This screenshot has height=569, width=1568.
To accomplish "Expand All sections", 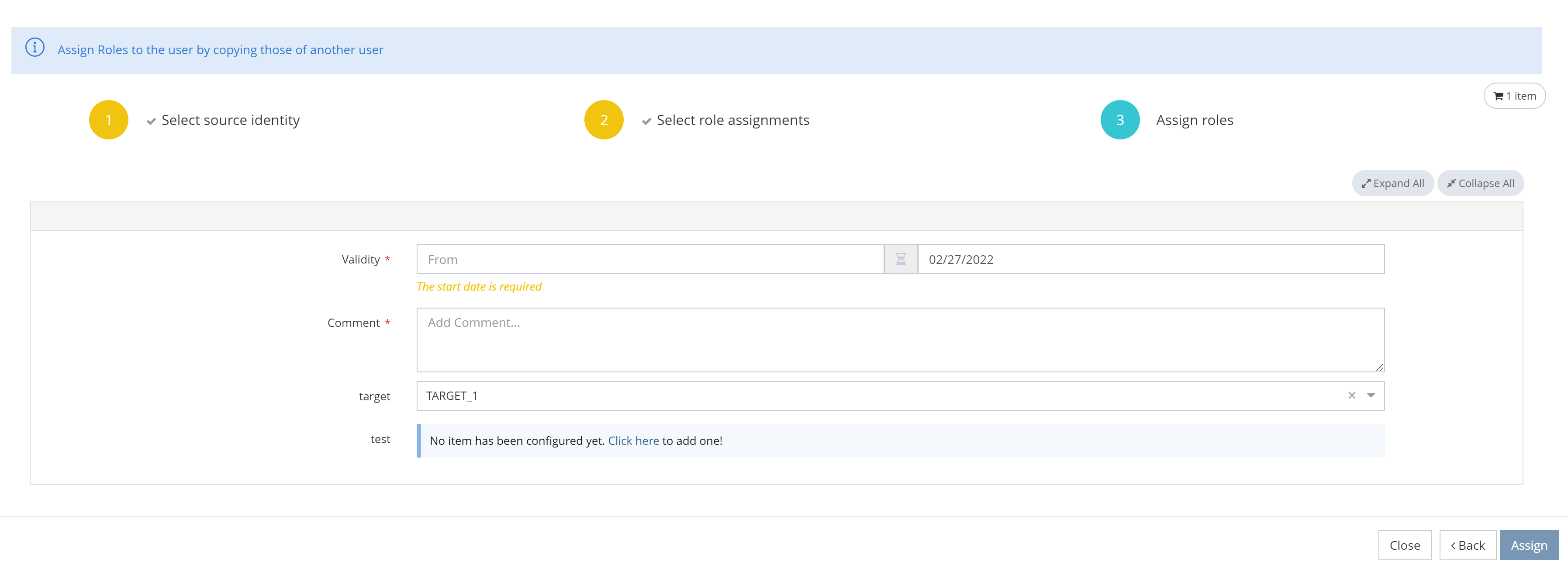I will [1392, 184].
